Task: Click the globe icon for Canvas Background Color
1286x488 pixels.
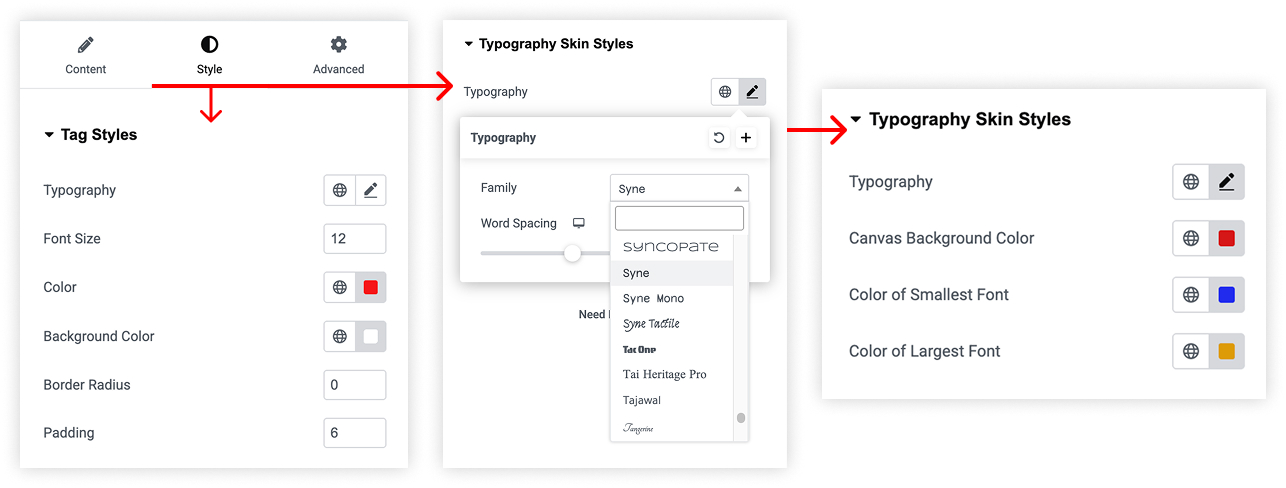Action: pyautogui.click(x=1190, y=238)
